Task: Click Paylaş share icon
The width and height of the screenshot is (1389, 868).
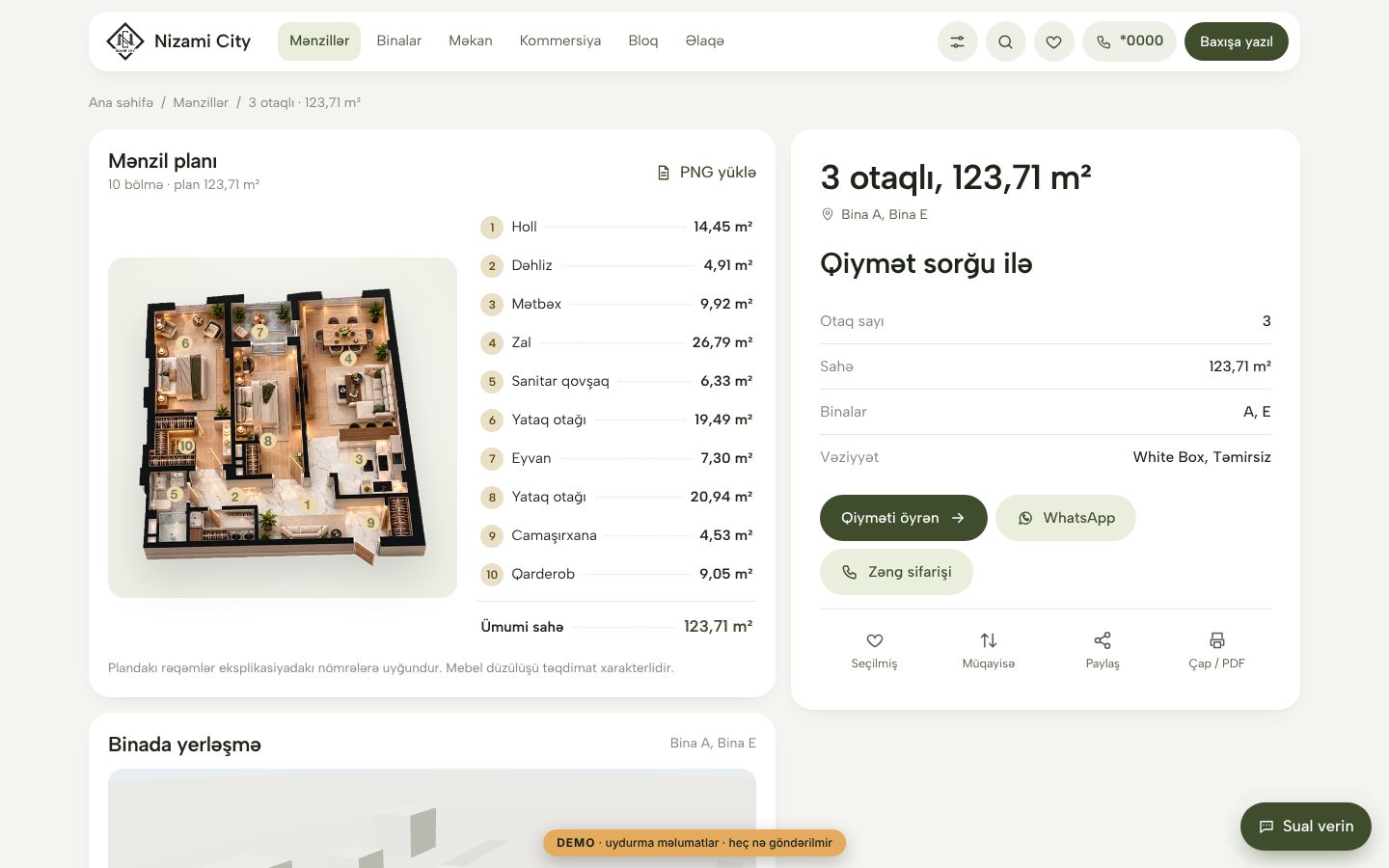Action: click(x=1103, y=640)
